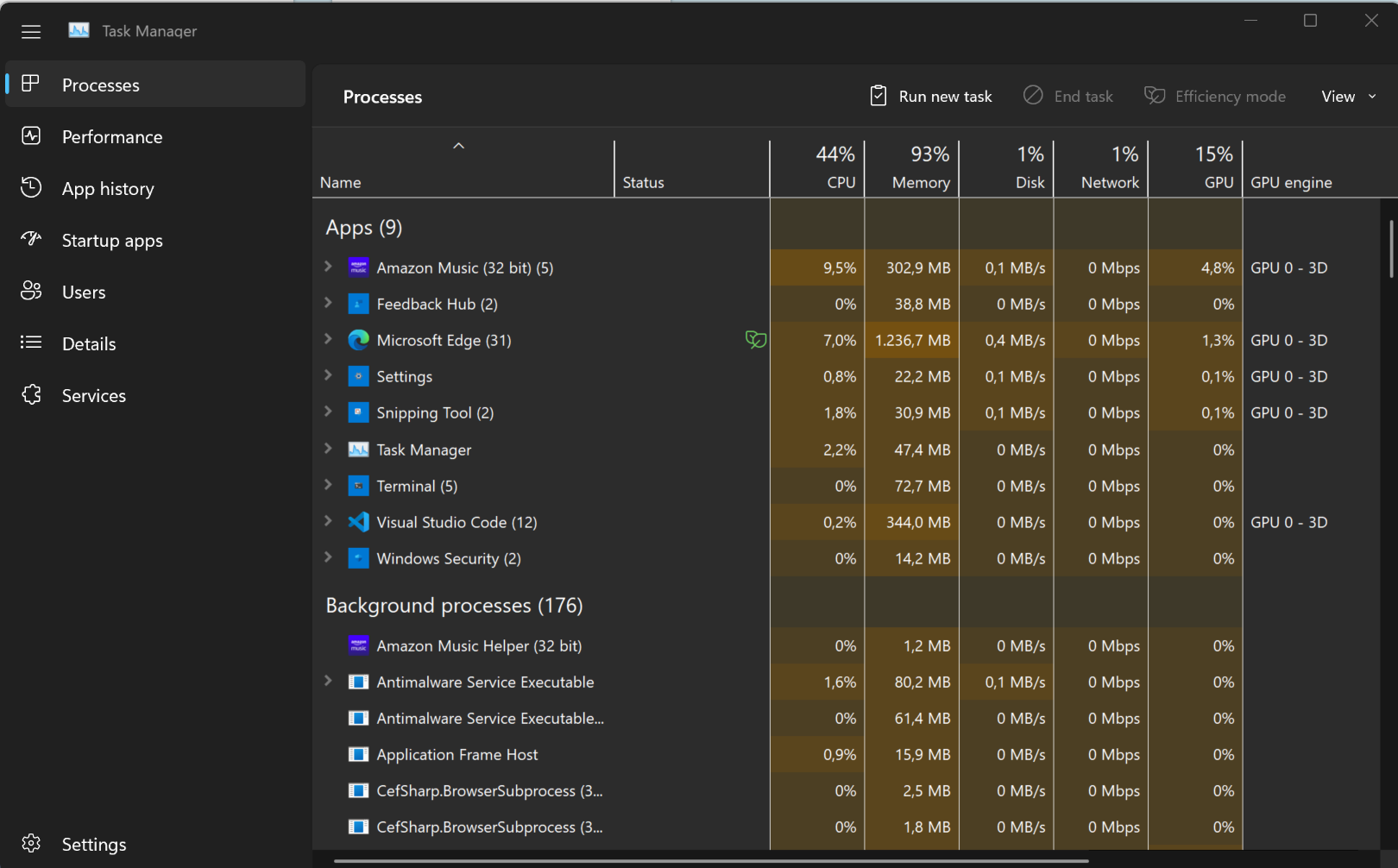Click the Efficiency mode button
This screenshot has width=1398, height=868.
pos(1215,97)
